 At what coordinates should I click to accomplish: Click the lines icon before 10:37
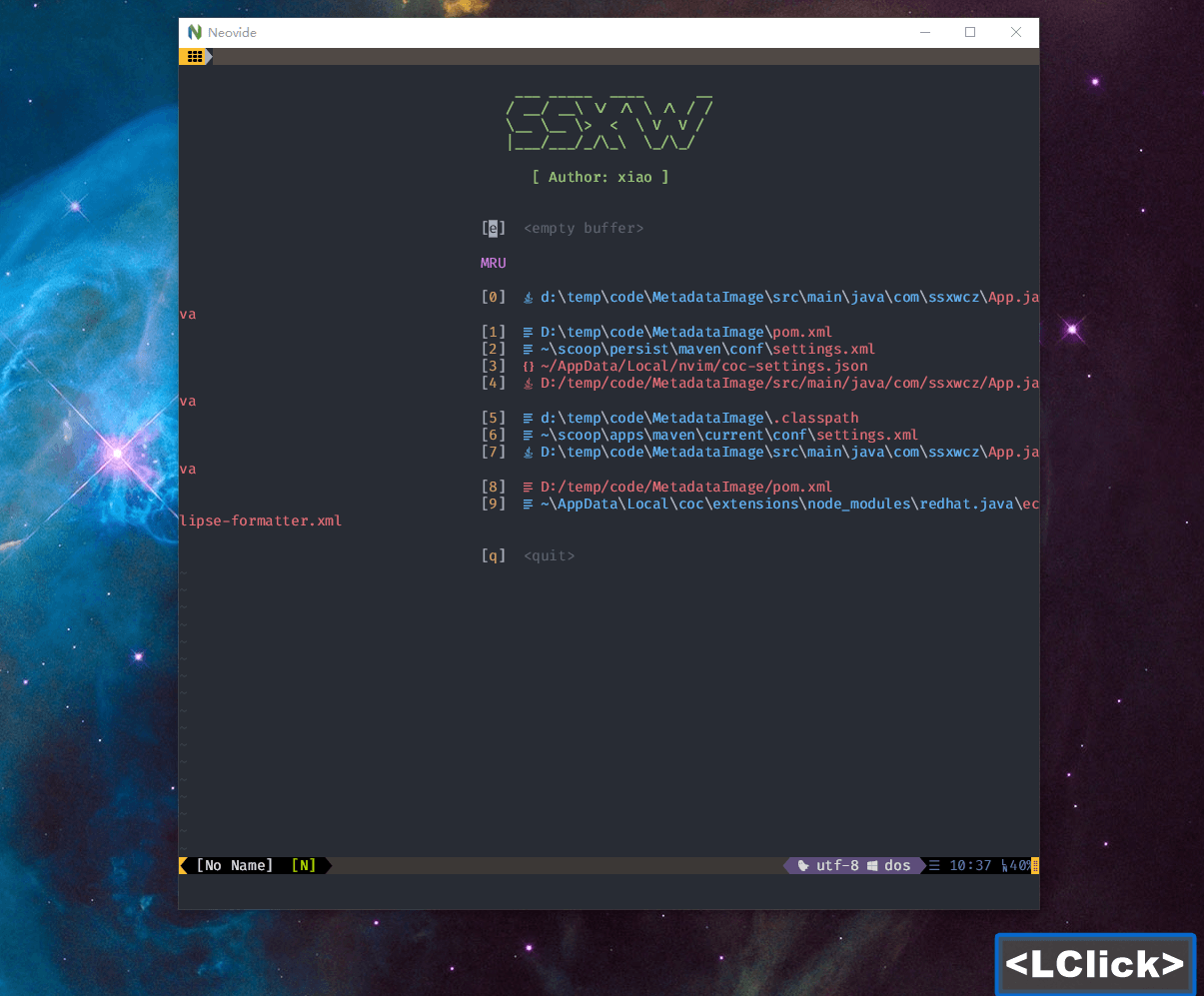point(935,866)
